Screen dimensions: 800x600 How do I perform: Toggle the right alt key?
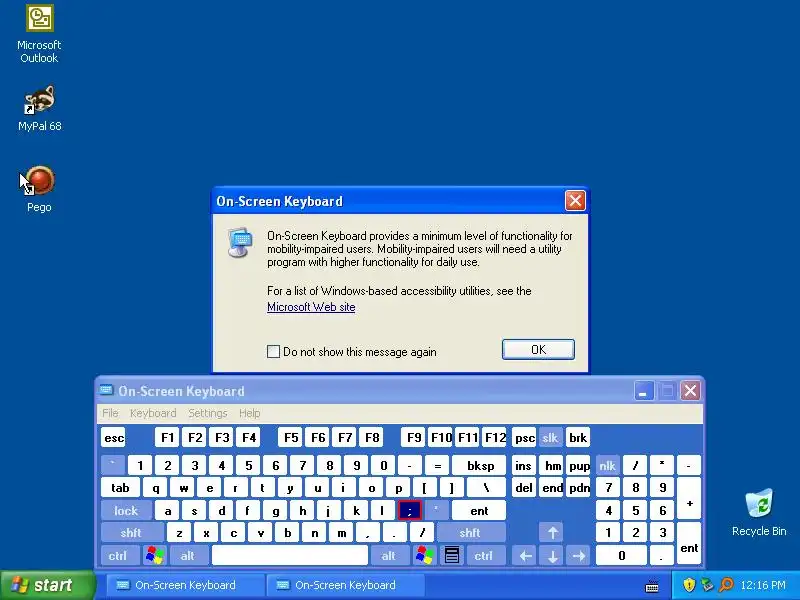tap(389, 555)
